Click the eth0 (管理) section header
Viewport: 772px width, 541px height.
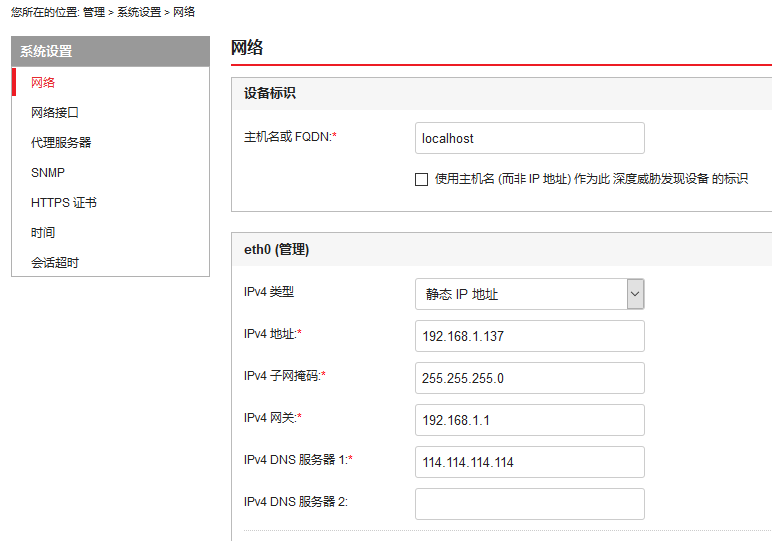click(277, 250)
